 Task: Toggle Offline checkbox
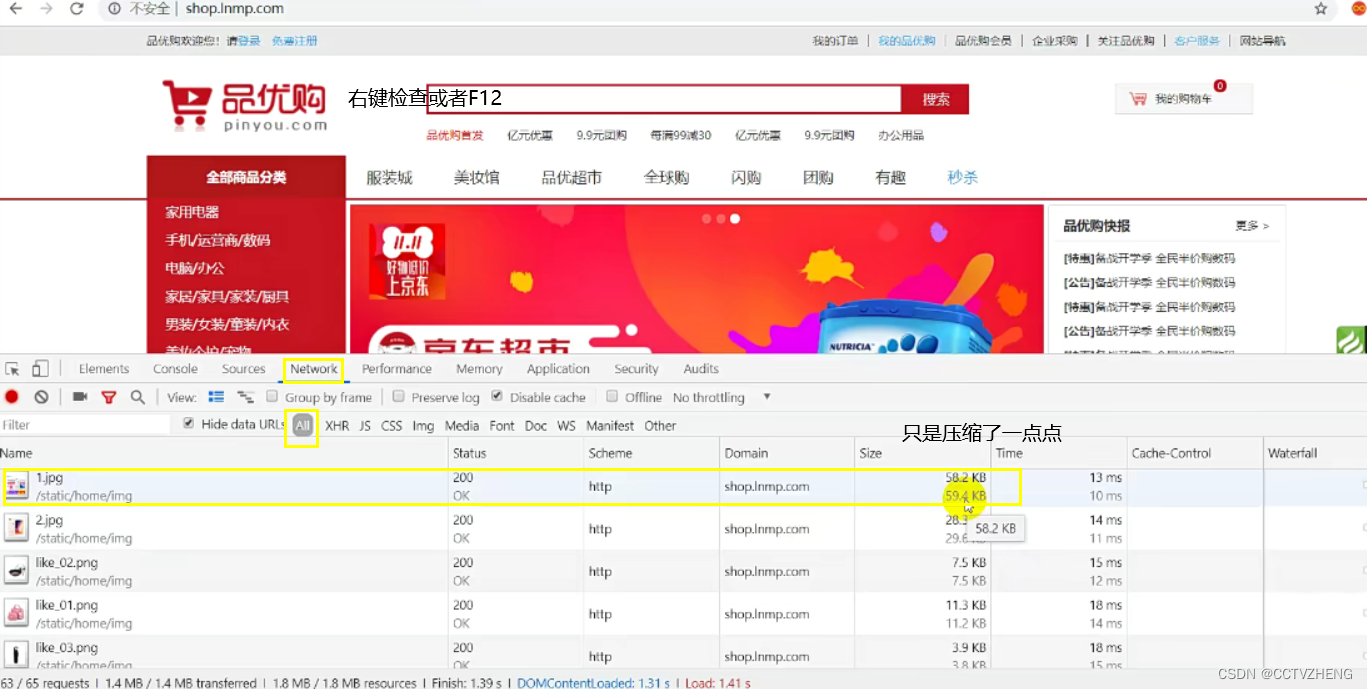tap(612, 397)
